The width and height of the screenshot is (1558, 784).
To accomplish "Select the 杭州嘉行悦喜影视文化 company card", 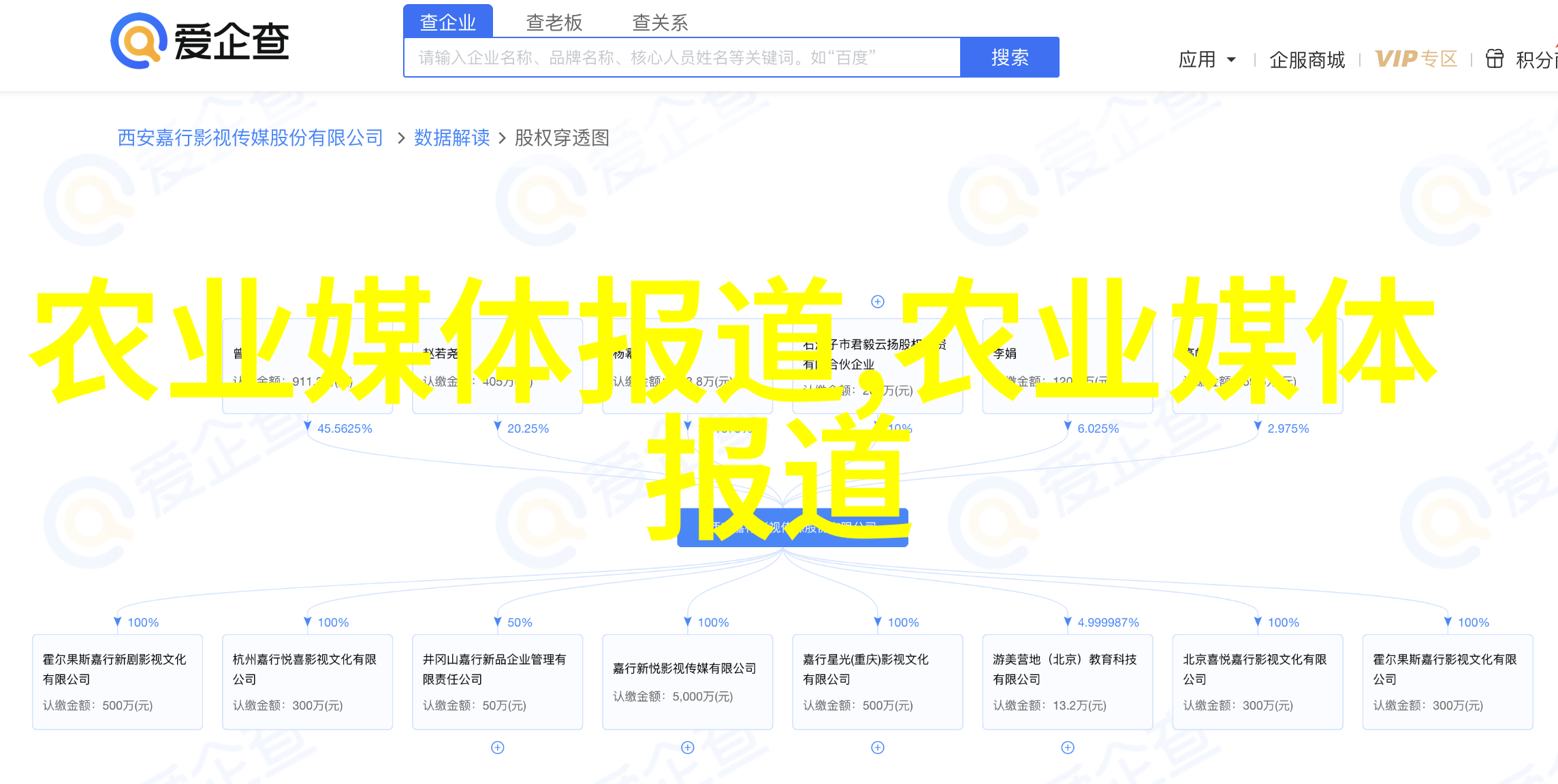I will pos(307,681).
